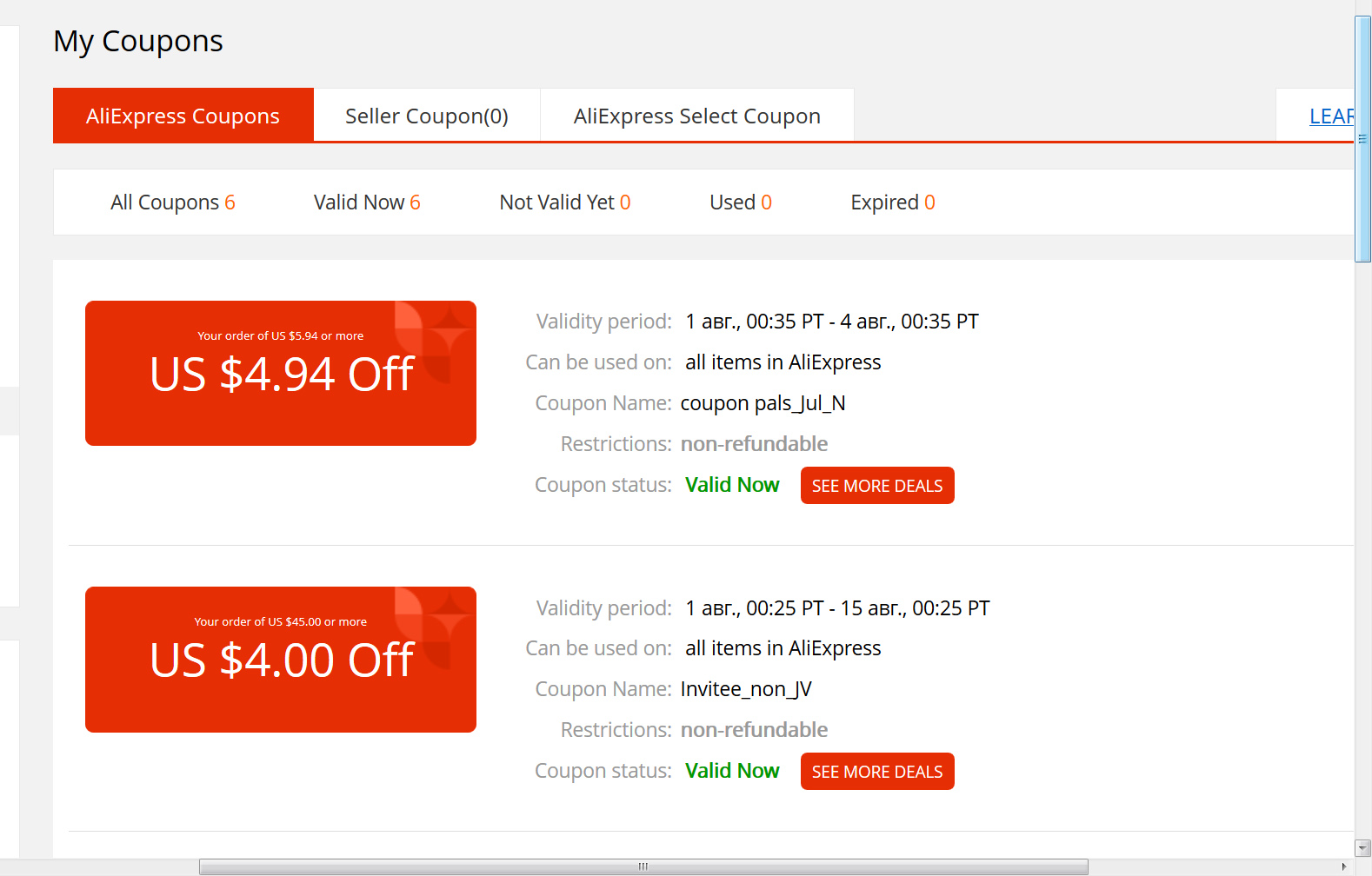This screenshot has width=1372, height=876.
Task: Click SEE MORE DEALS for pals_Jul_N coupon
Action: [877, 486]
